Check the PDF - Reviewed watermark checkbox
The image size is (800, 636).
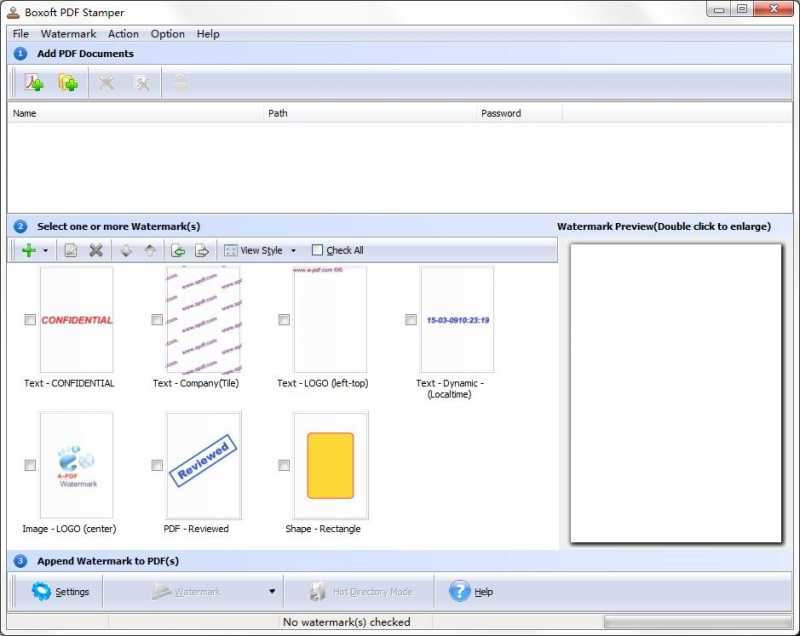click(x=156, y=464)
